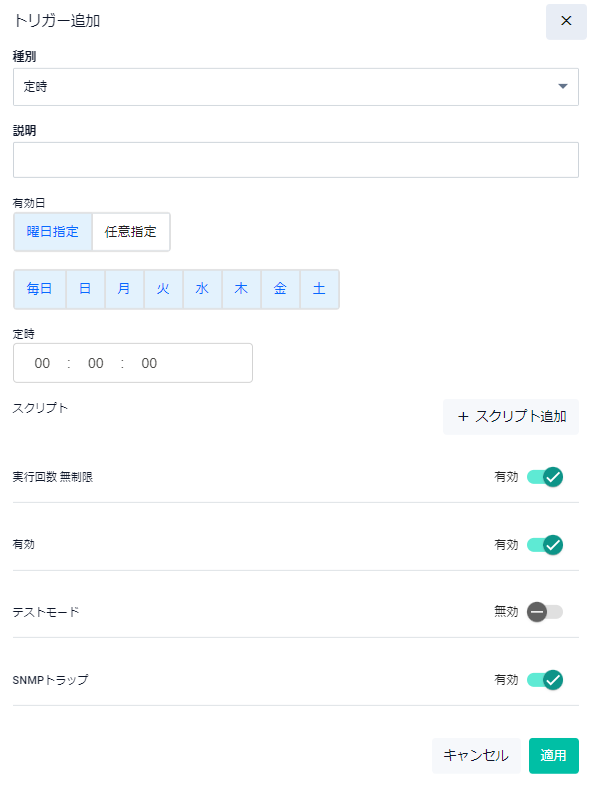Open the 種別 dropdown arrow
This screenshot has height=786, width=592.
pos(562,86)
